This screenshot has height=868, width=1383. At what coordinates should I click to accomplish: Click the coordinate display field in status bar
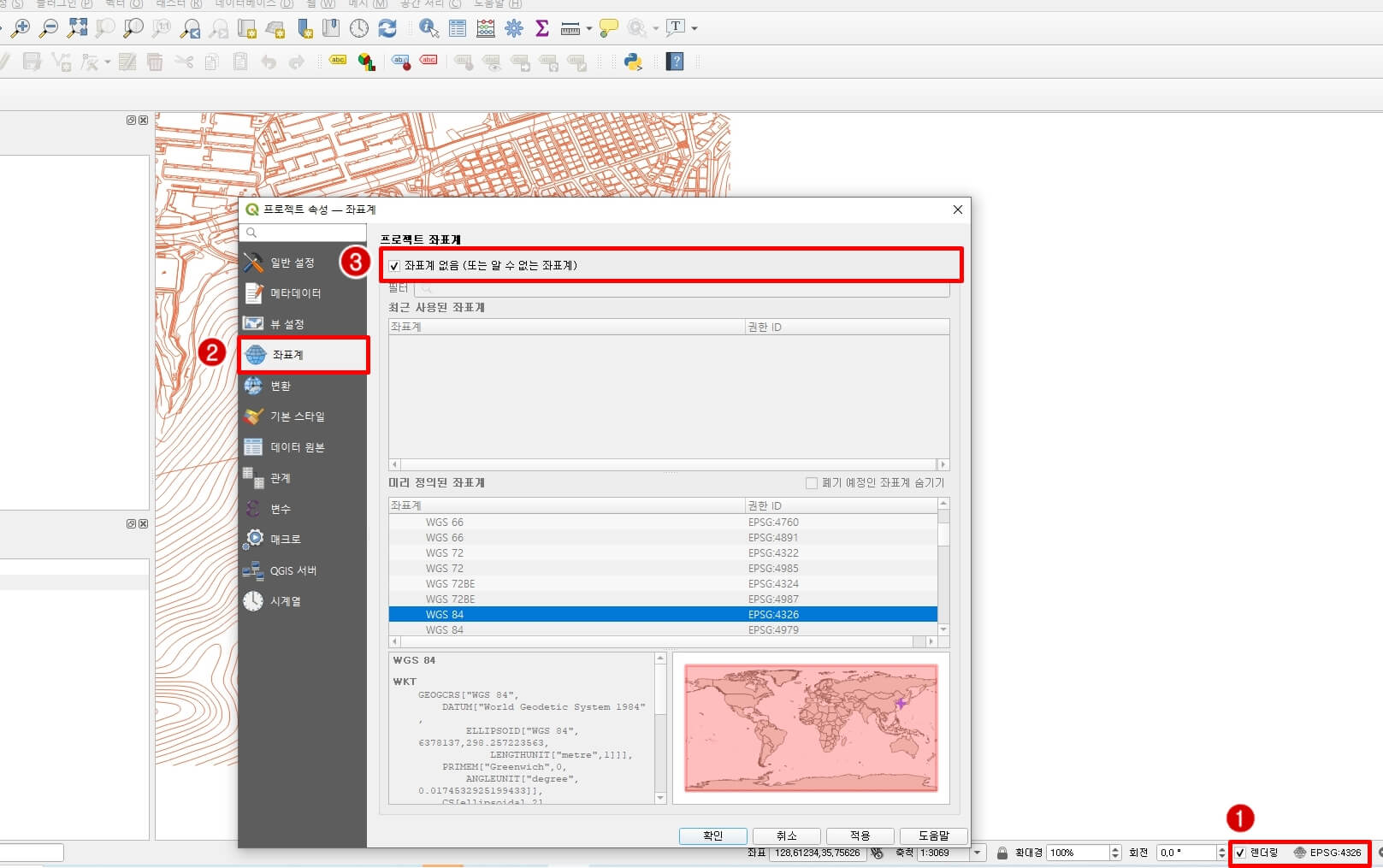click(819, 853)
